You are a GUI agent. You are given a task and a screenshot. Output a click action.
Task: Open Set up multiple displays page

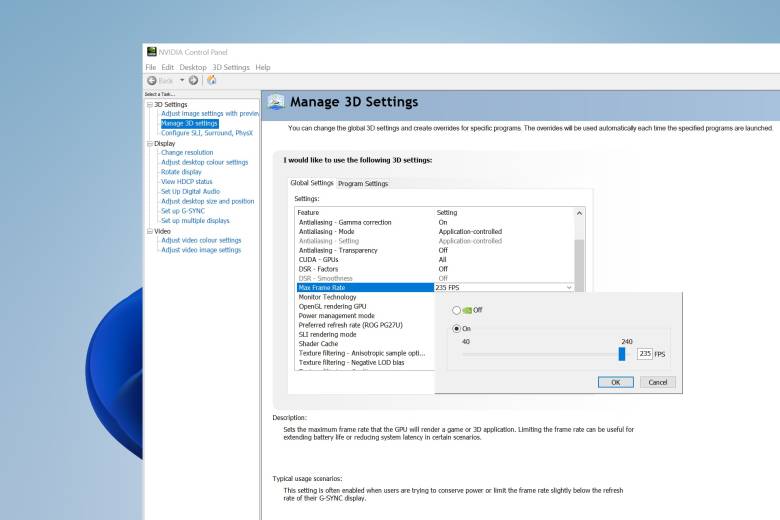(x=195, y=220)
